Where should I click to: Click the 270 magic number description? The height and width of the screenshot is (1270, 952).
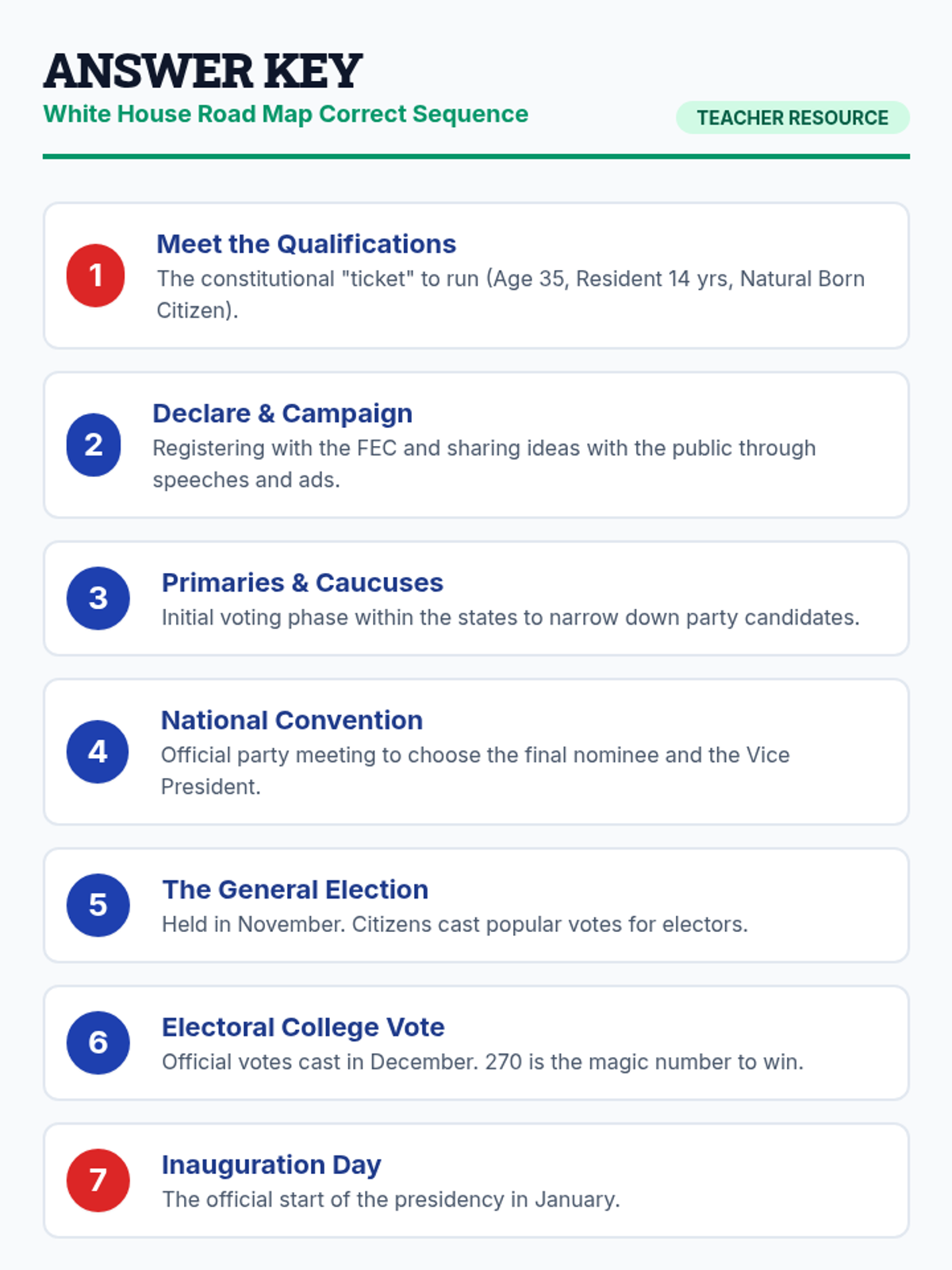(x=482, y=1062)
